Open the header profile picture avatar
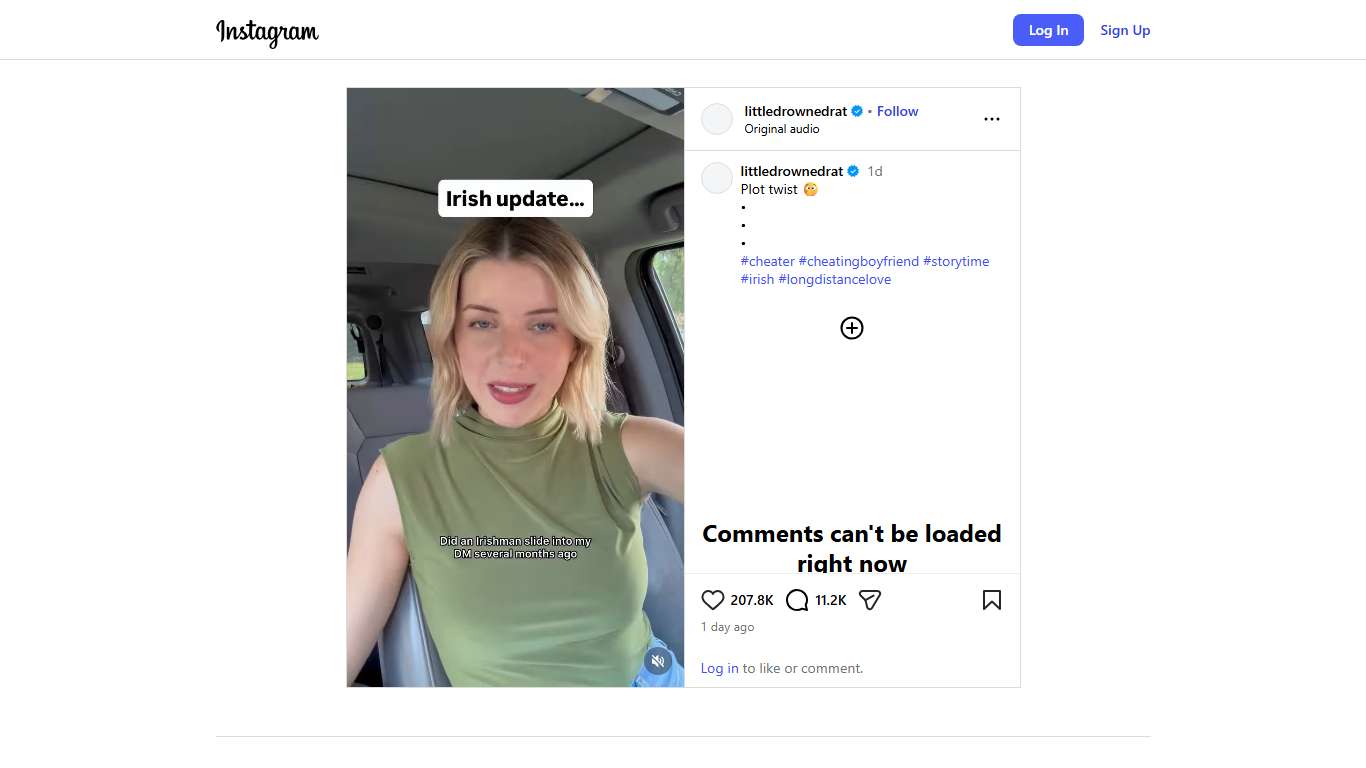Image resolution: width=1366 pixels, height=768 pixels. pyautogui.click(x=717, y=119)
